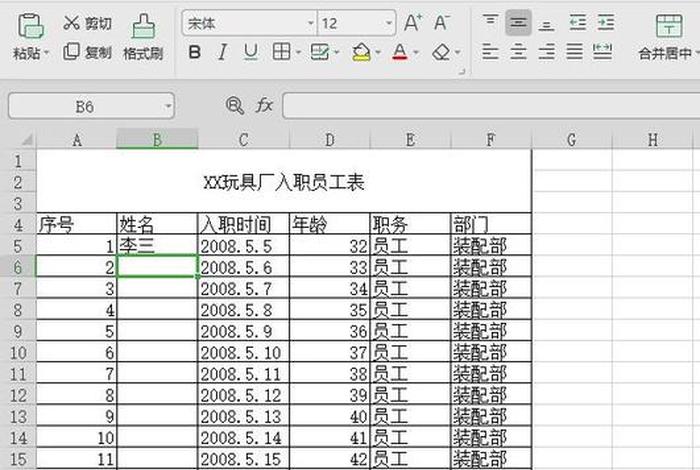Click the increase indent icon
The height and width of the screenshot is (470, 700).
(x=606, y=22)
